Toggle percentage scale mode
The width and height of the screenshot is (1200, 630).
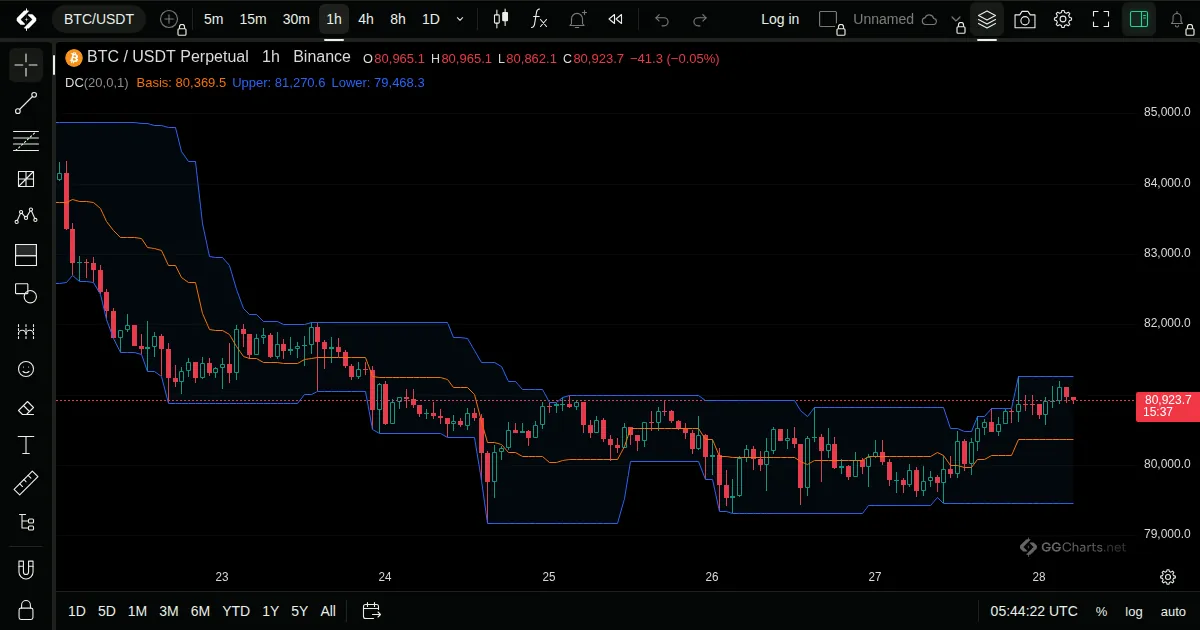[1101, 611]
